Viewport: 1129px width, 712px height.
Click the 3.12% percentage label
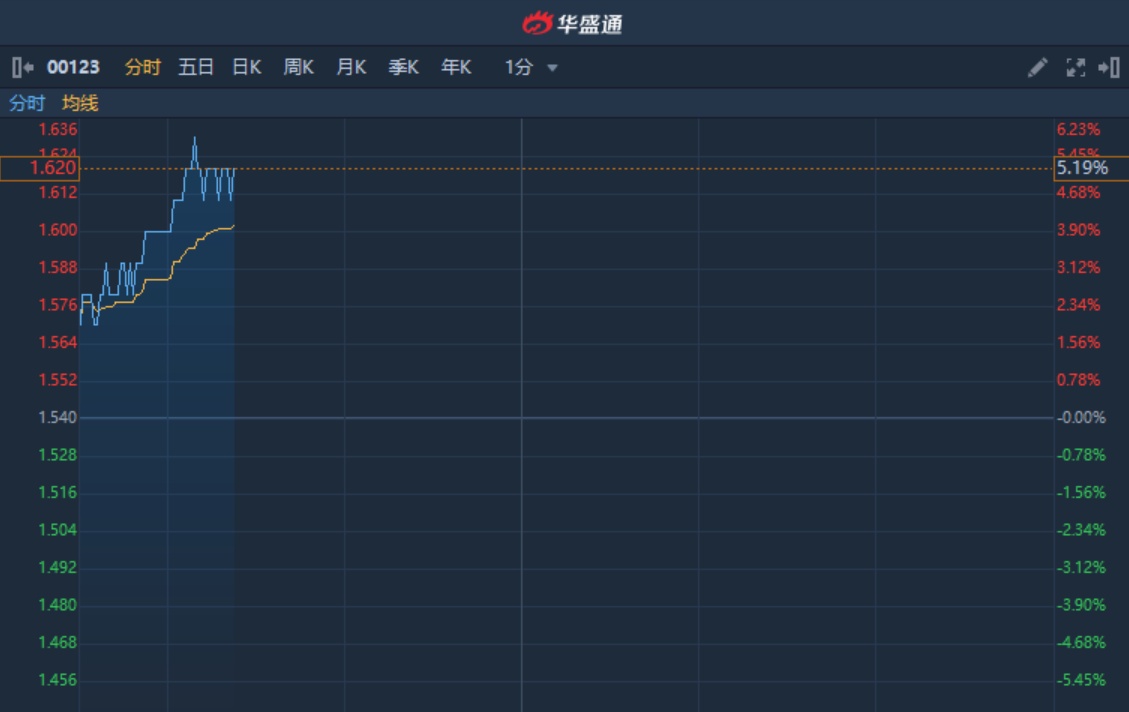[x=1079, y=268]
